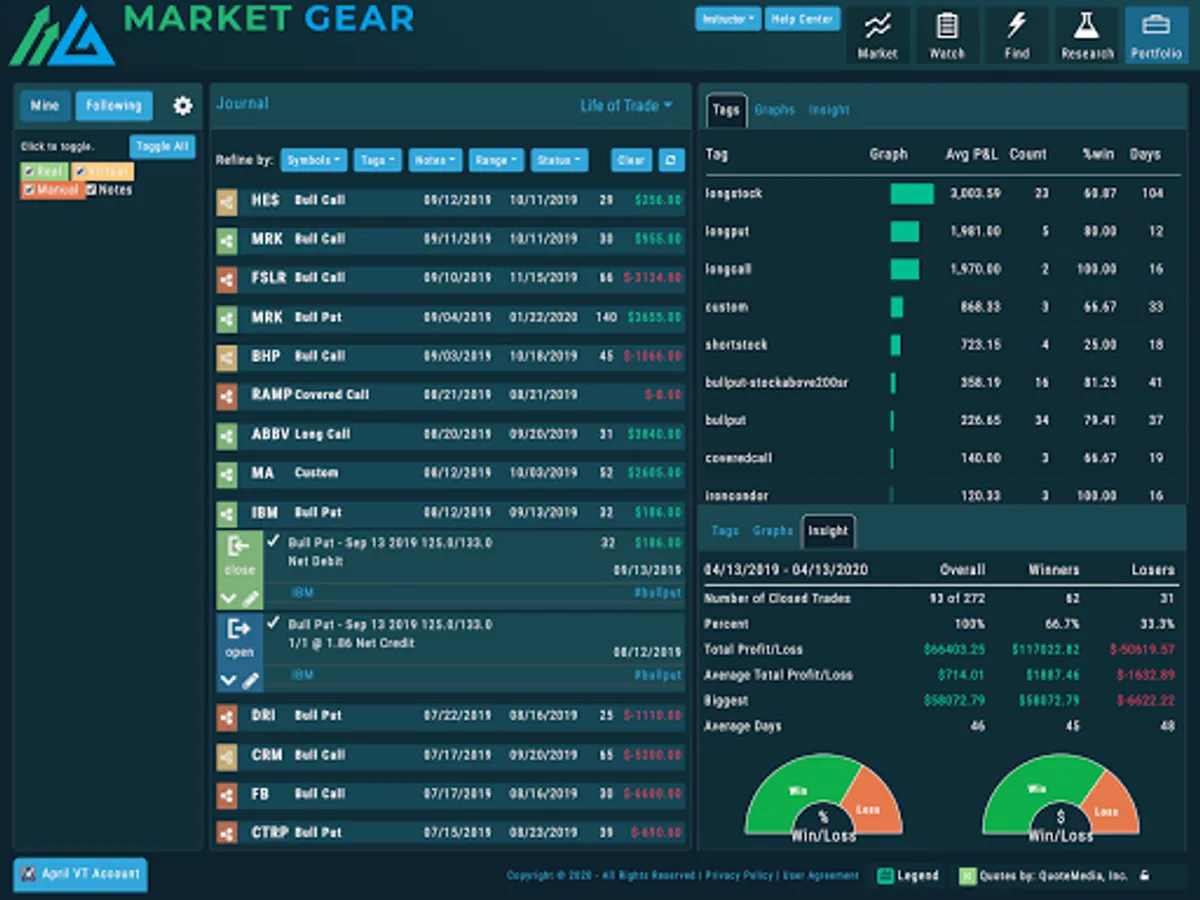The width and height of the screenshot is (1200, 900).
Task: Click the Toggle All button
Action: click(x=162, y=146)
